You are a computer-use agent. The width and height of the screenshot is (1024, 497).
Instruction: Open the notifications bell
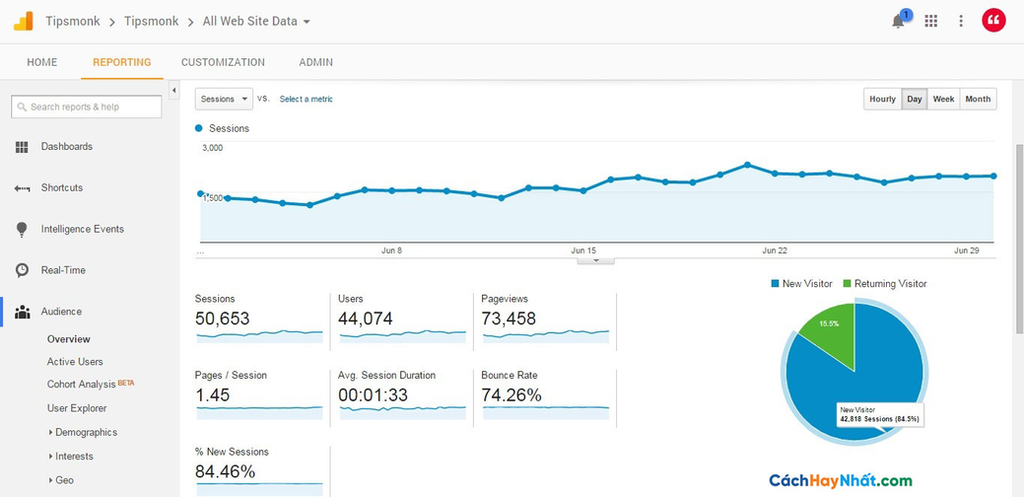coord(899,21)
